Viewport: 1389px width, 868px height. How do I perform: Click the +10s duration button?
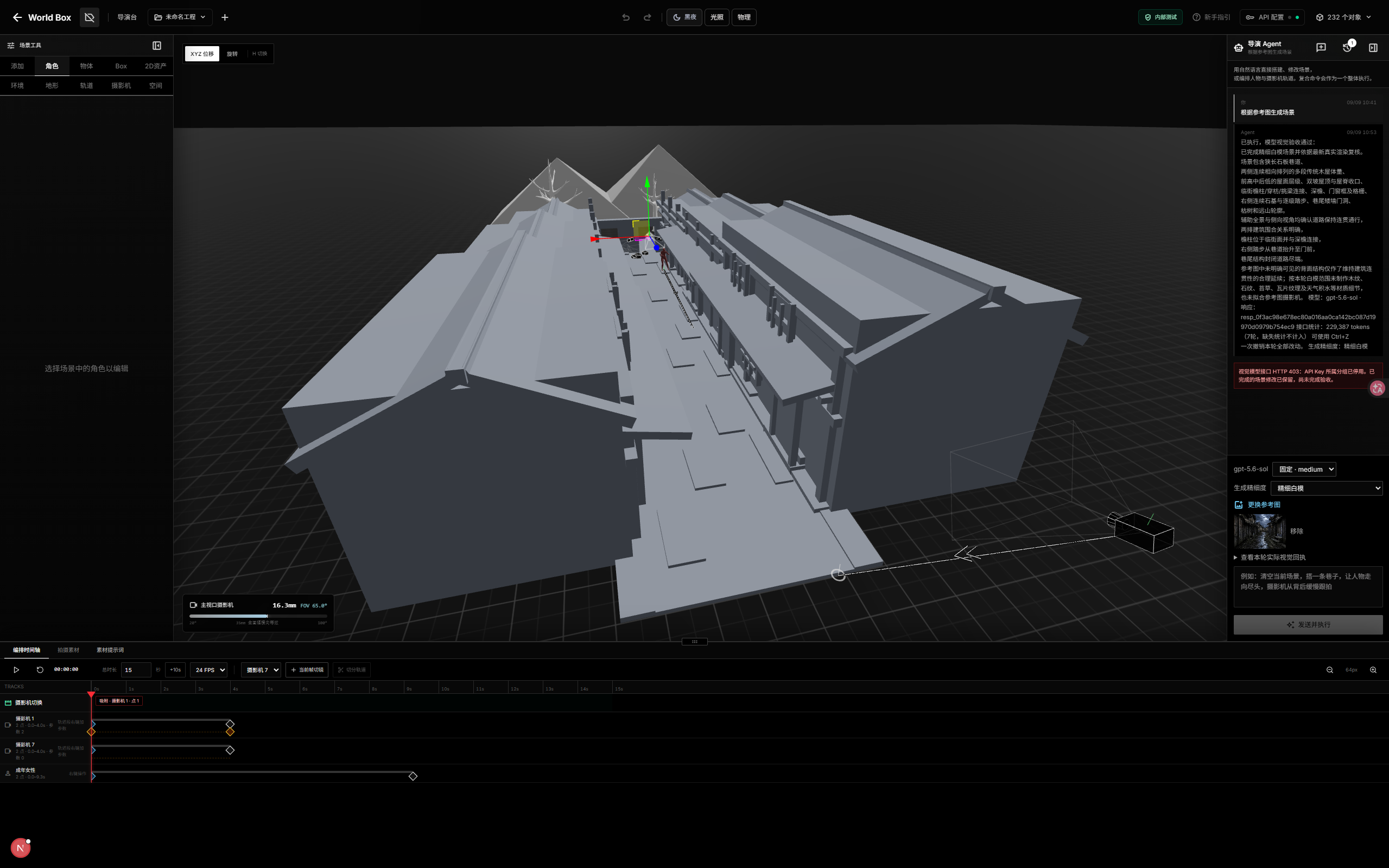175,670
